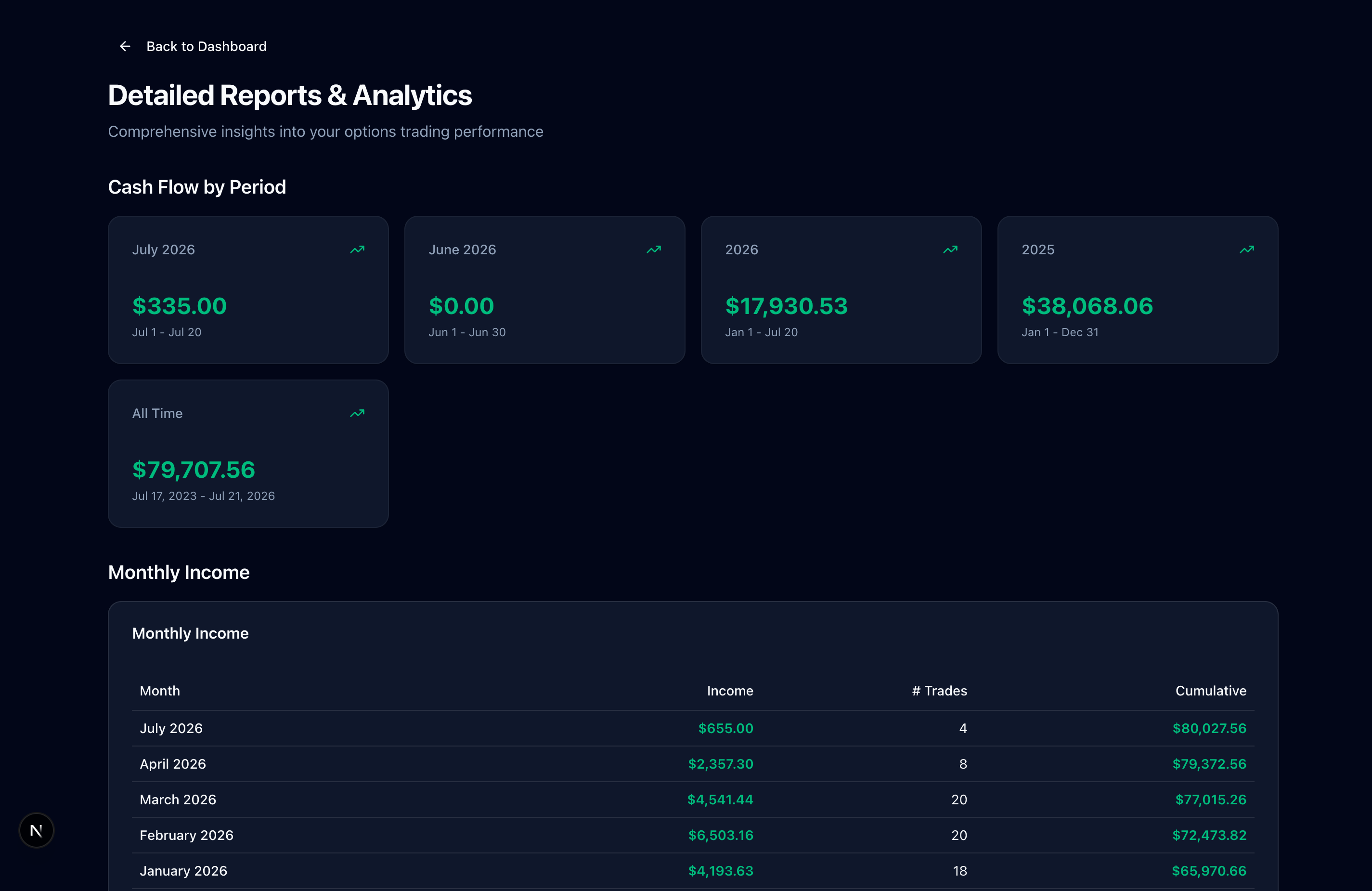
Task: Click the $655.00 income value
Action: click(726, 728)
